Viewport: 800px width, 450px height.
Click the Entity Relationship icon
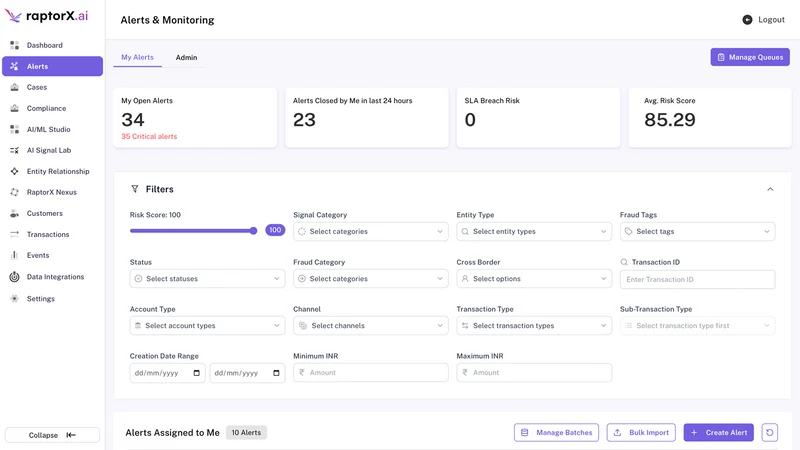pyautogui.click(x=14, y=171)
